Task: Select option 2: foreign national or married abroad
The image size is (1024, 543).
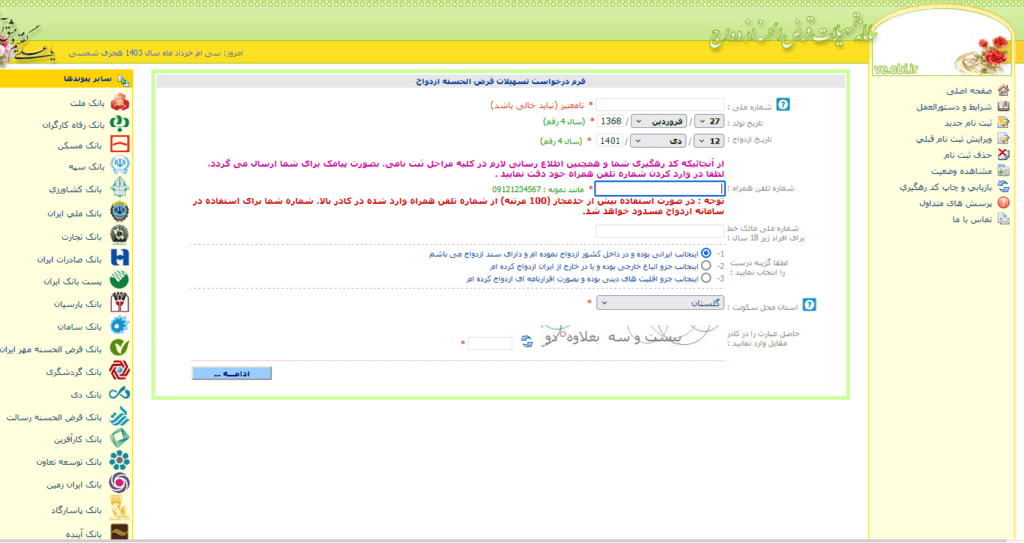Action: pos(706,266)
